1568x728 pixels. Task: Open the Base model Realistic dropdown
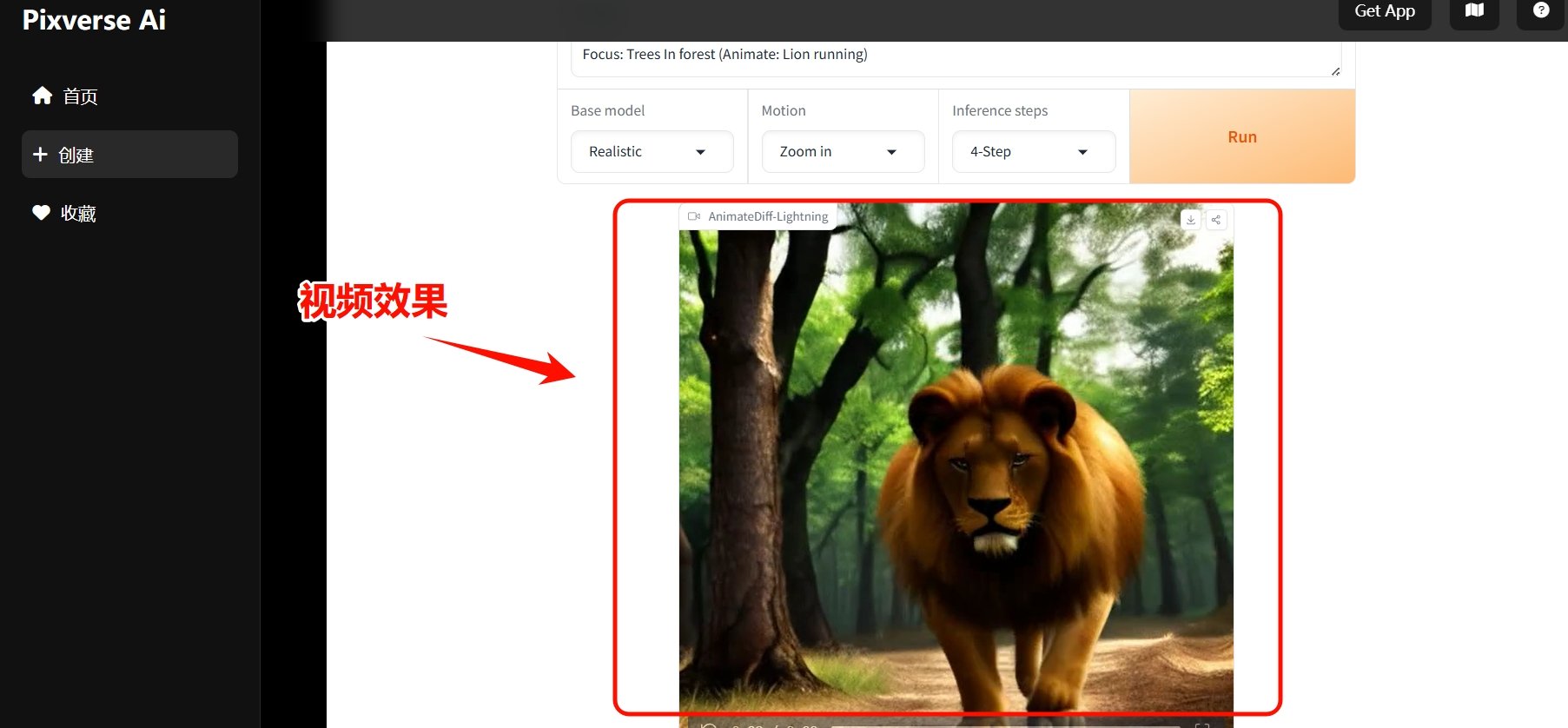(x=652, y=151)
